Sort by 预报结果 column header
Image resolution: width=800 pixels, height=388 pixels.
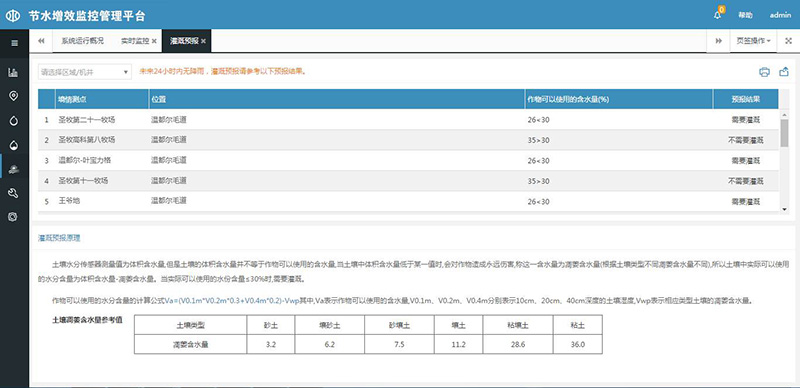click(745, 100)
